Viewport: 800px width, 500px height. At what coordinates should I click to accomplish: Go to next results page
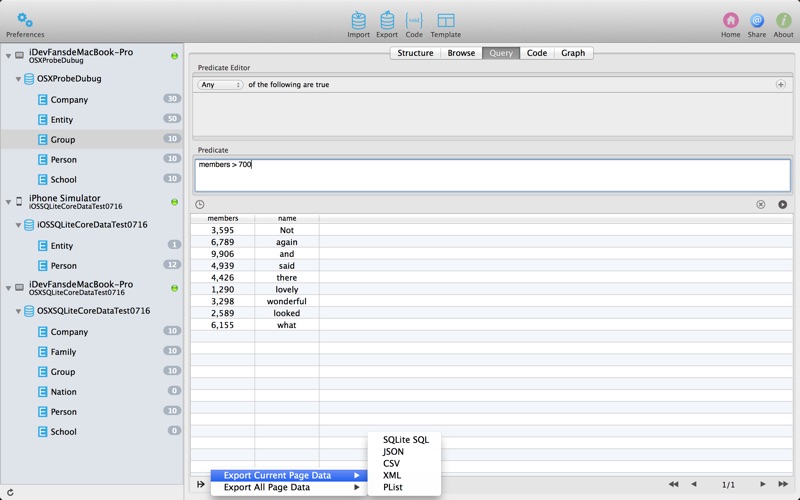point(763,484)
